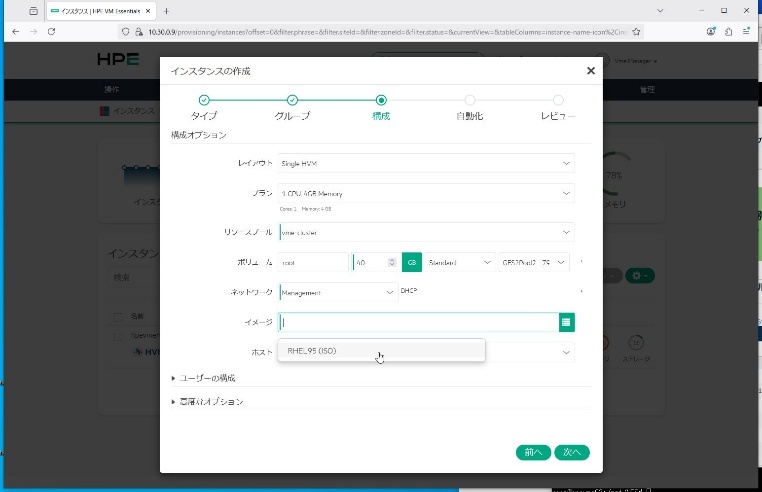Go back using browser back arrow
This screenshot has height=492, width=762.
coord(15,31)
